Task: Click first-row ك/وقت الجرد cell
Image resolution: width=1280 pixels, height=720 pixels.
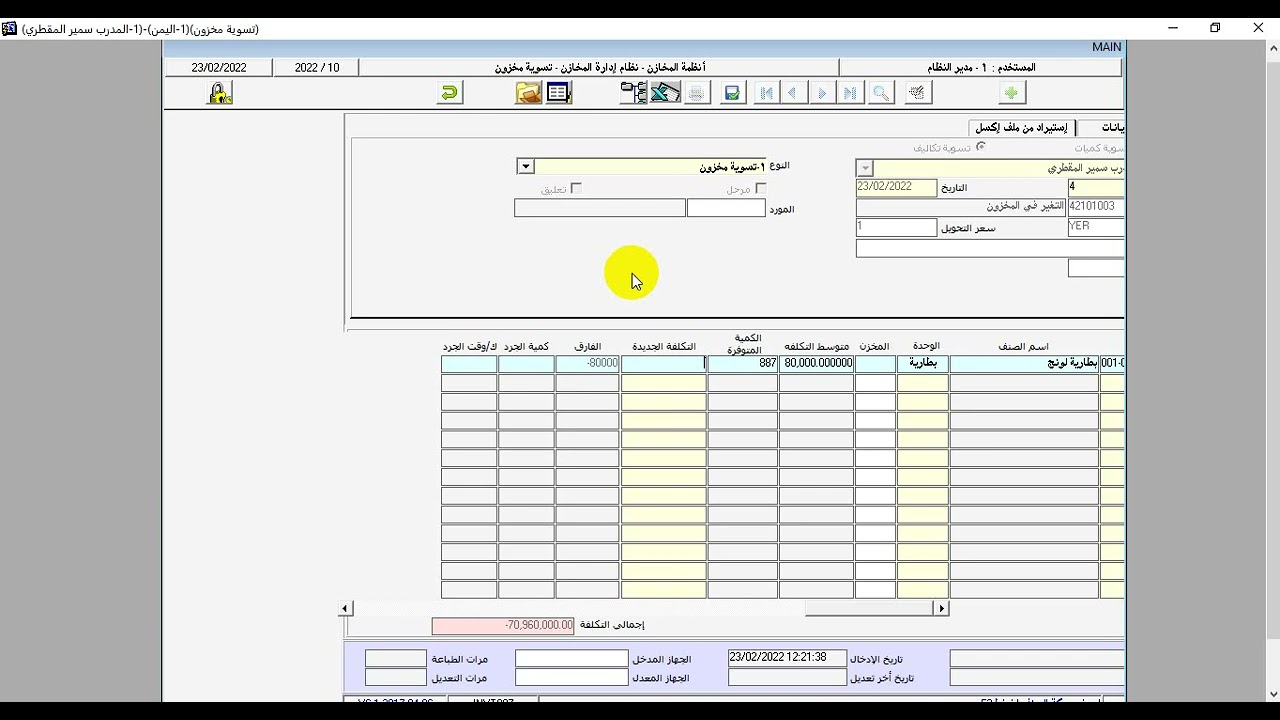Action: [x=469, y=364]
